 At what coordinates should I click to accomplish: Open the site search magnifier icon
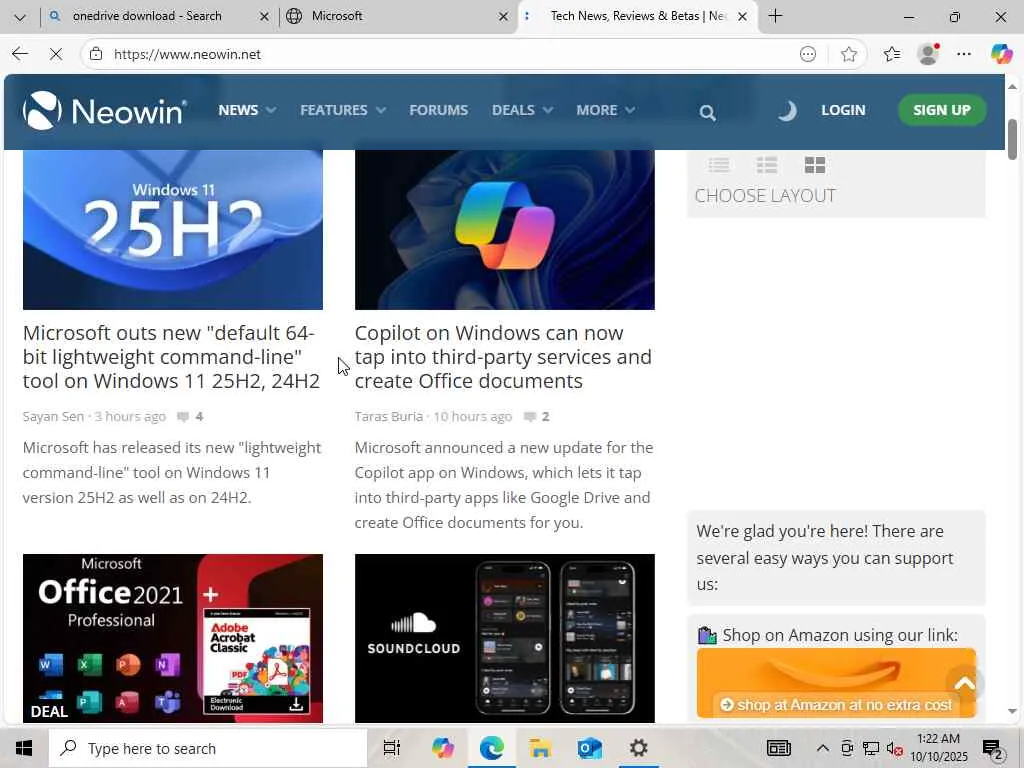click(x=707, y=112)
